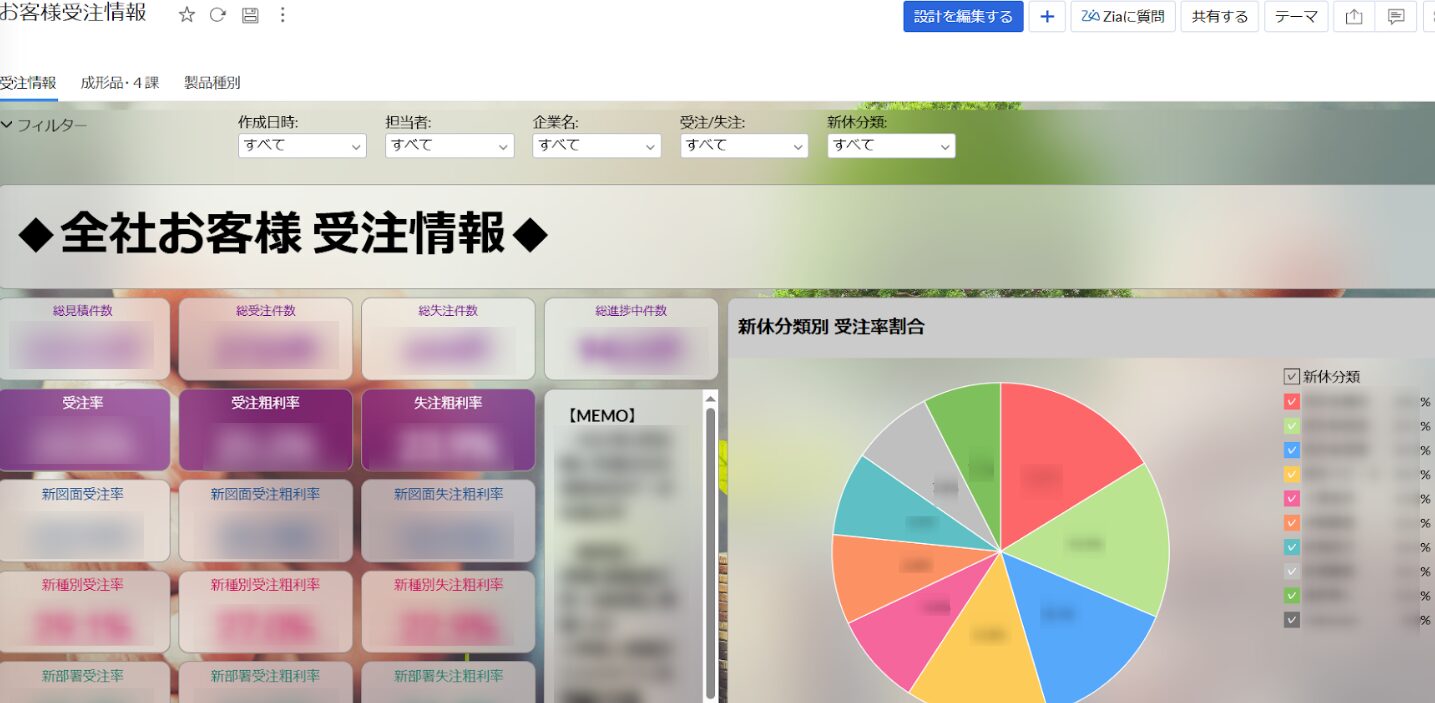Toggle the orange legend checkbox
This screenshot has width=1435, height=703.
pos(1291,523)
